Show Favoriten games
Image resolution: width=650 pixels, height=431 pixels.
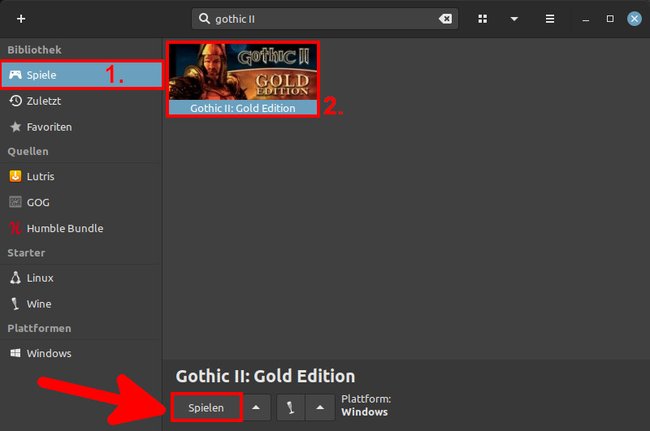pyautogui.click(x=81, y=127)
